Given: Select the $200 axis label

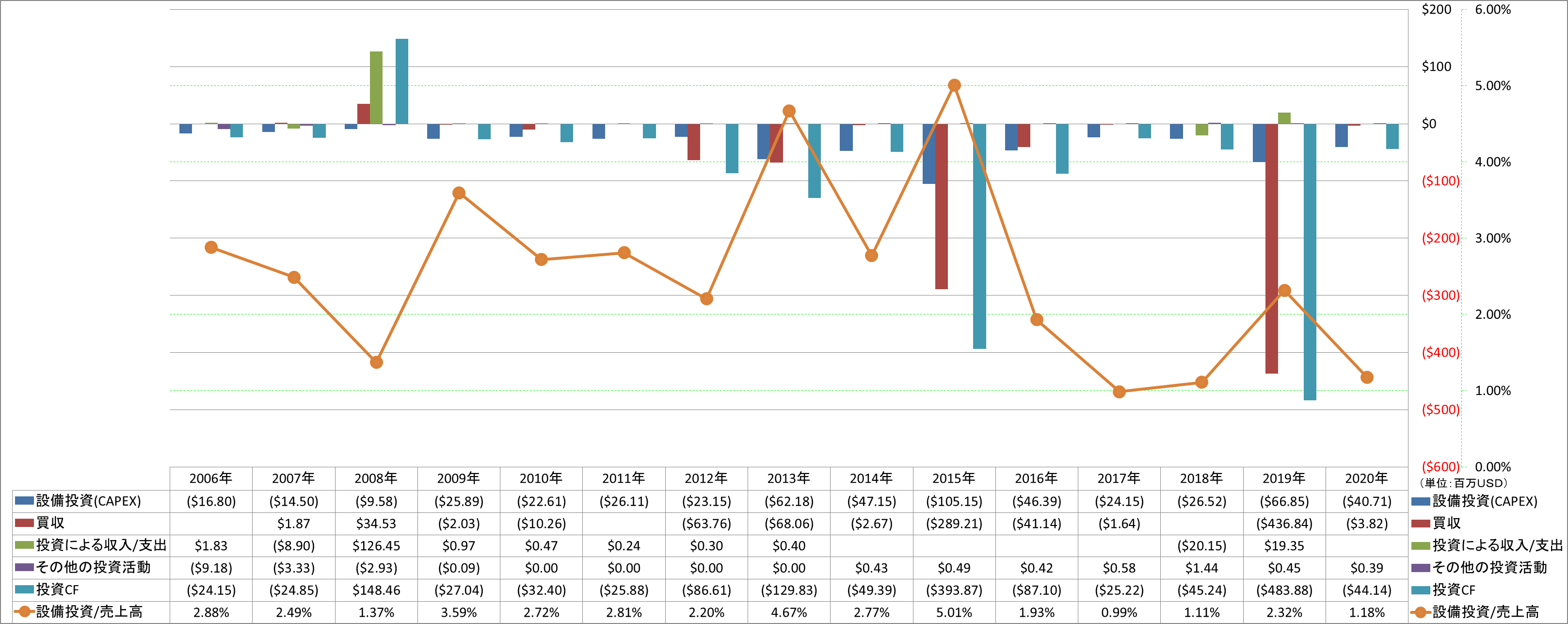Looking at the screenshot, I should tap(1436, 10).
